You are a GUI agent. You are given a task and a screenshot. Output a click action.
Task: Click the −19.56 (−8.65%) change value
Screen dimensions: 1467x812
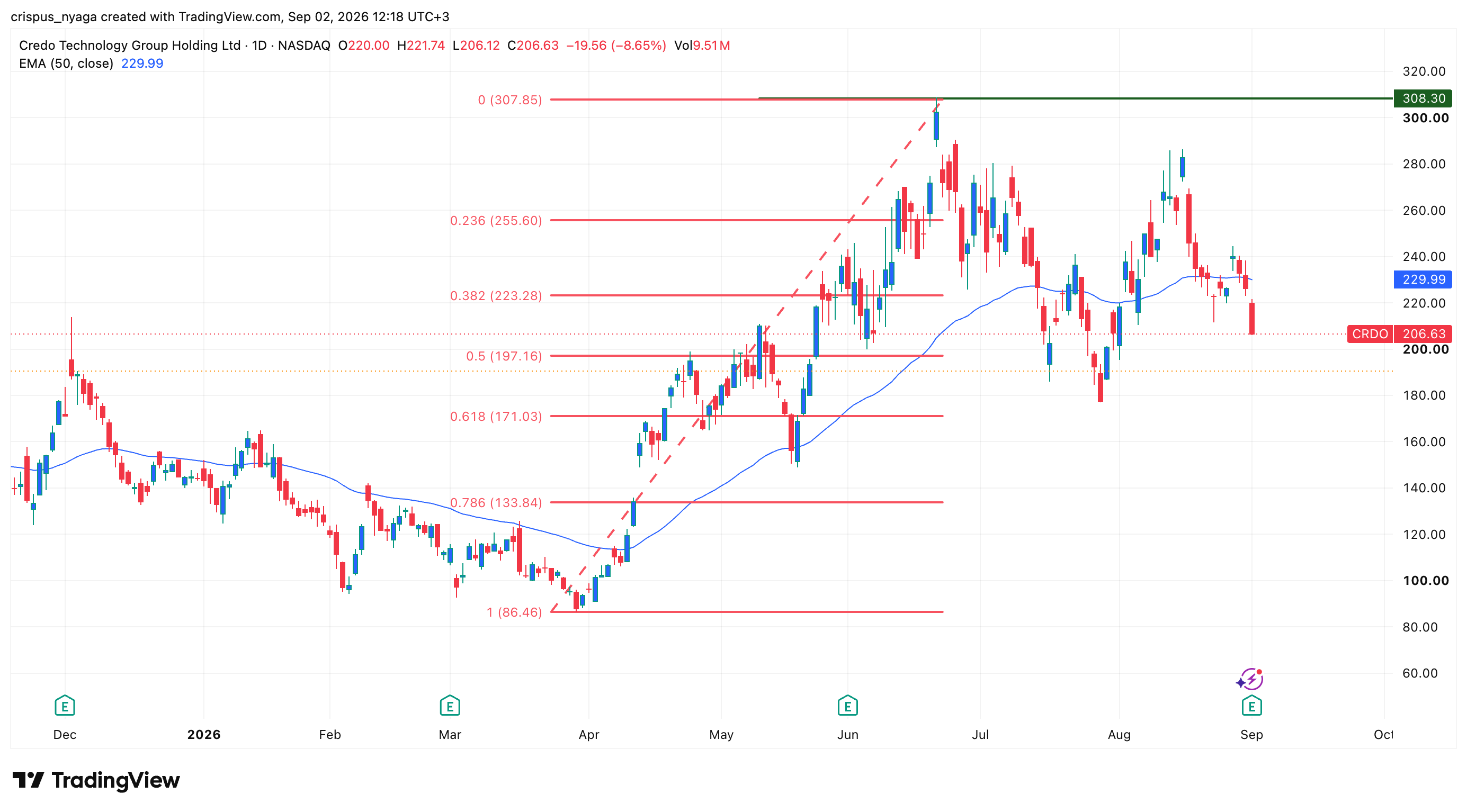[616, 46]
